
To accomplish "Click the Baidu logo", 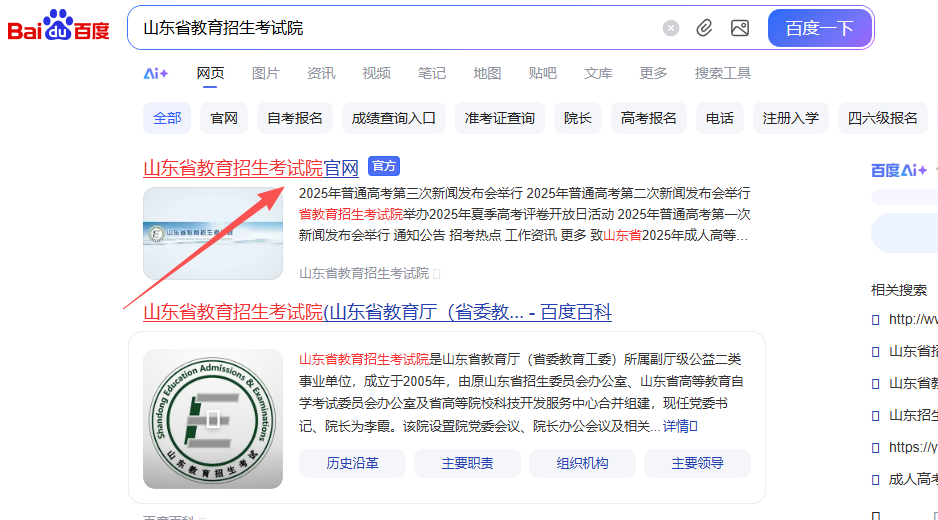I will point(59,27).
